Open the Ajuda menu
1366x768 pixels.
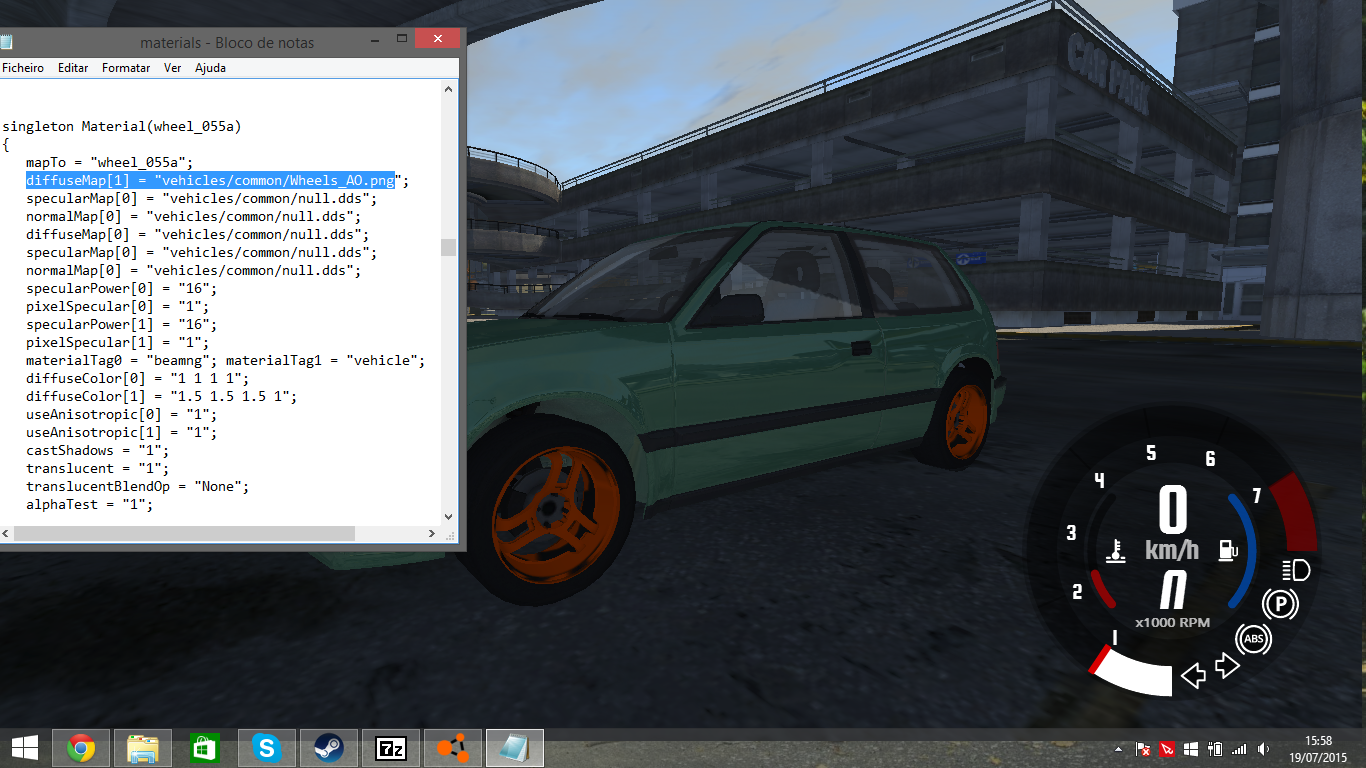coord(210,68)
